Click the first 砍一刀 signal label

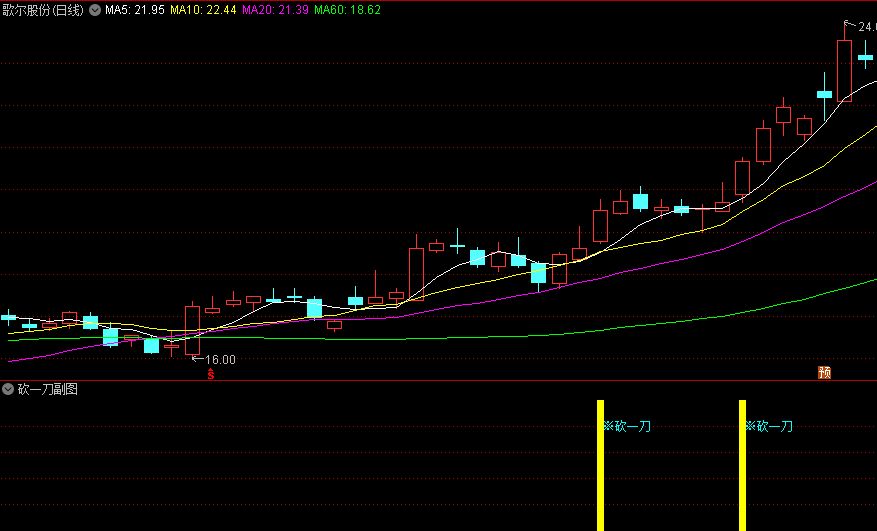click(x=628, y=426)
